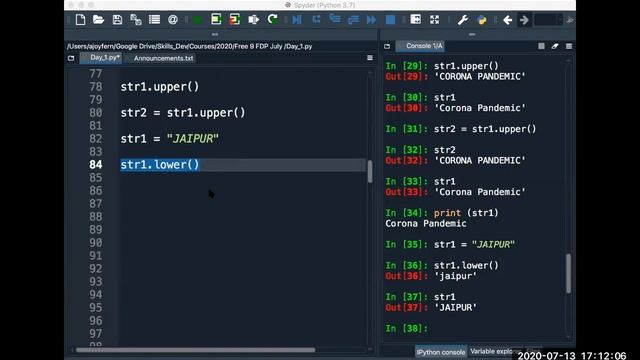Click the highlighted str1.lower() line
640x360 pixels.
click(x=160, y=165)
